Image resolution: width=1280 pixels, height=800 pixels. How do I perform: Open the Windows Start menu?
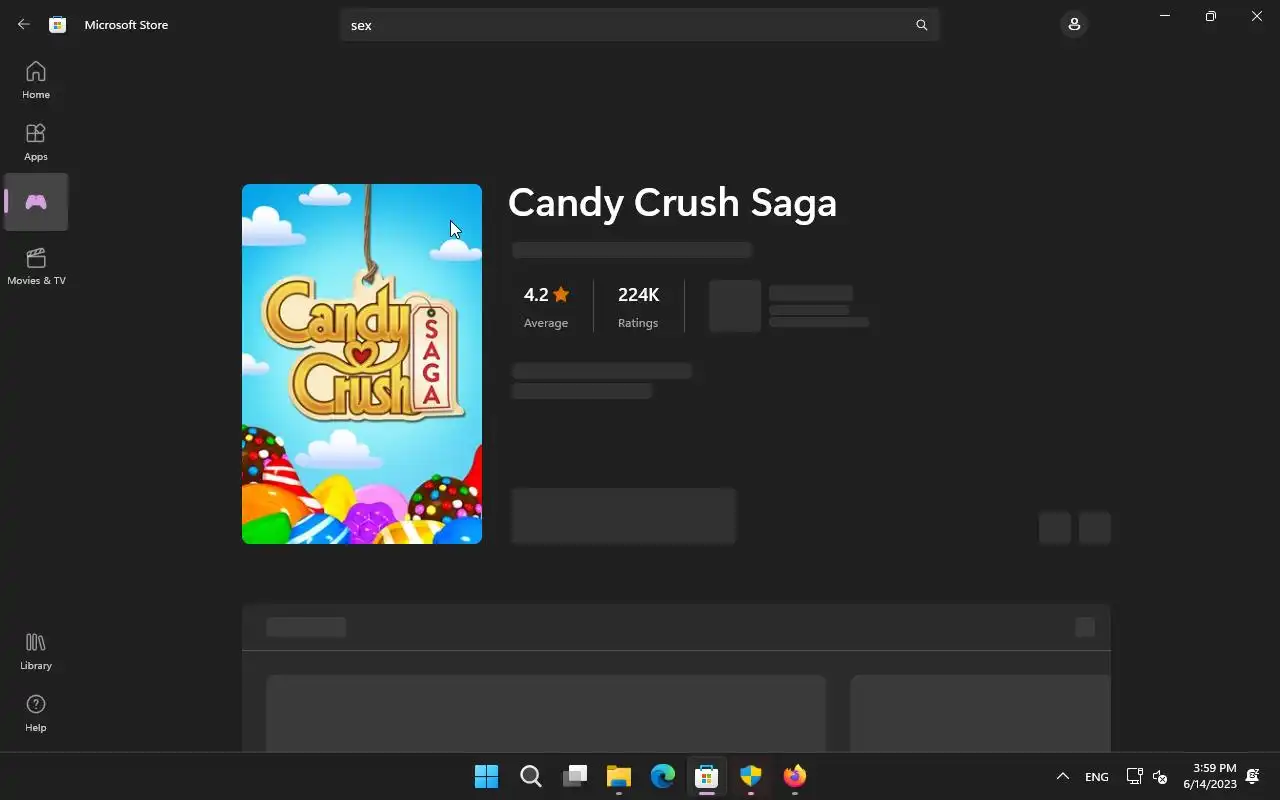[x=486, y=776]
